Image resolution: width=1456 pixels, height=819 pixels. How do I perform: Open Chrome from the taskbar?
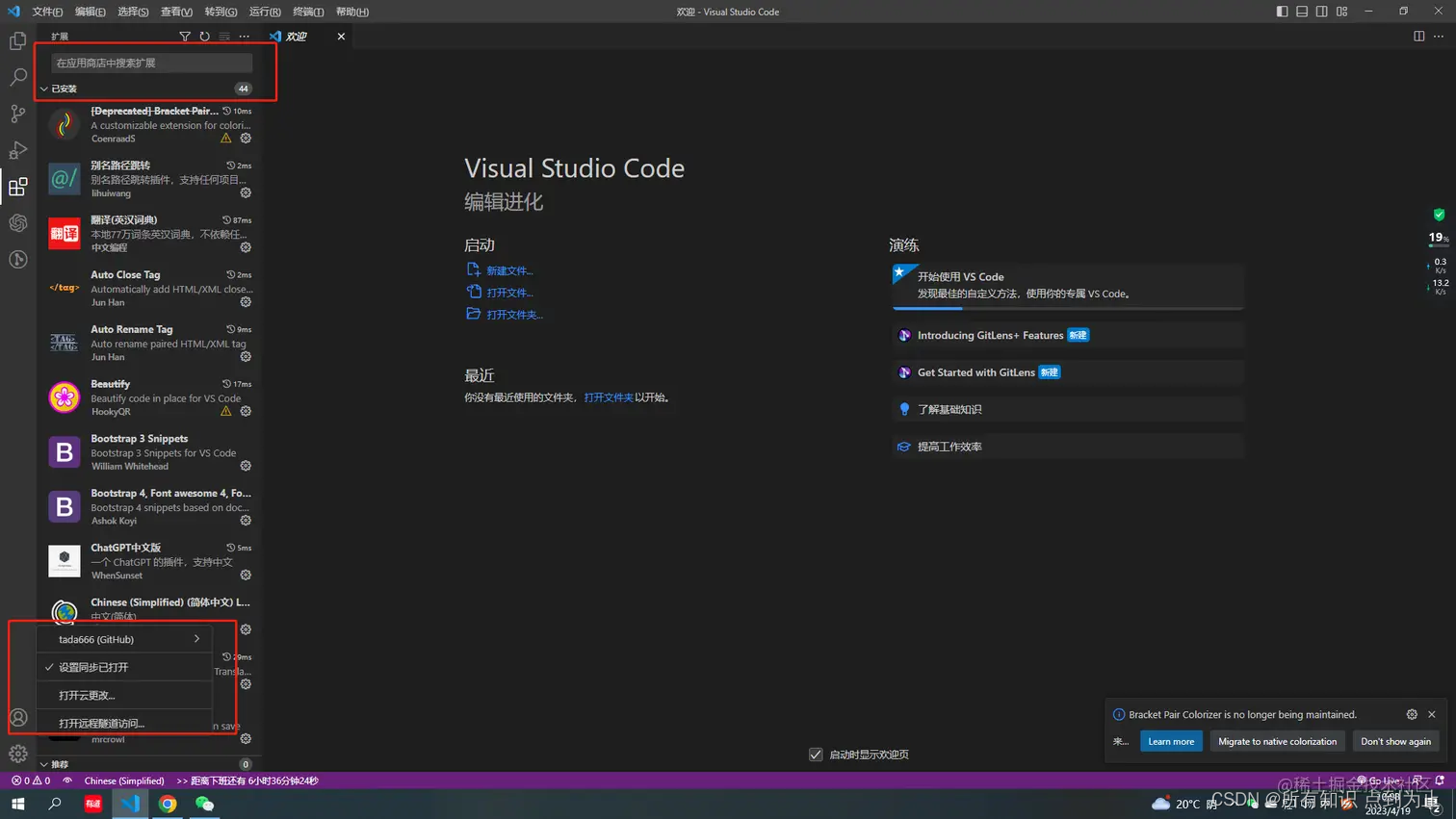click(168, 804)
